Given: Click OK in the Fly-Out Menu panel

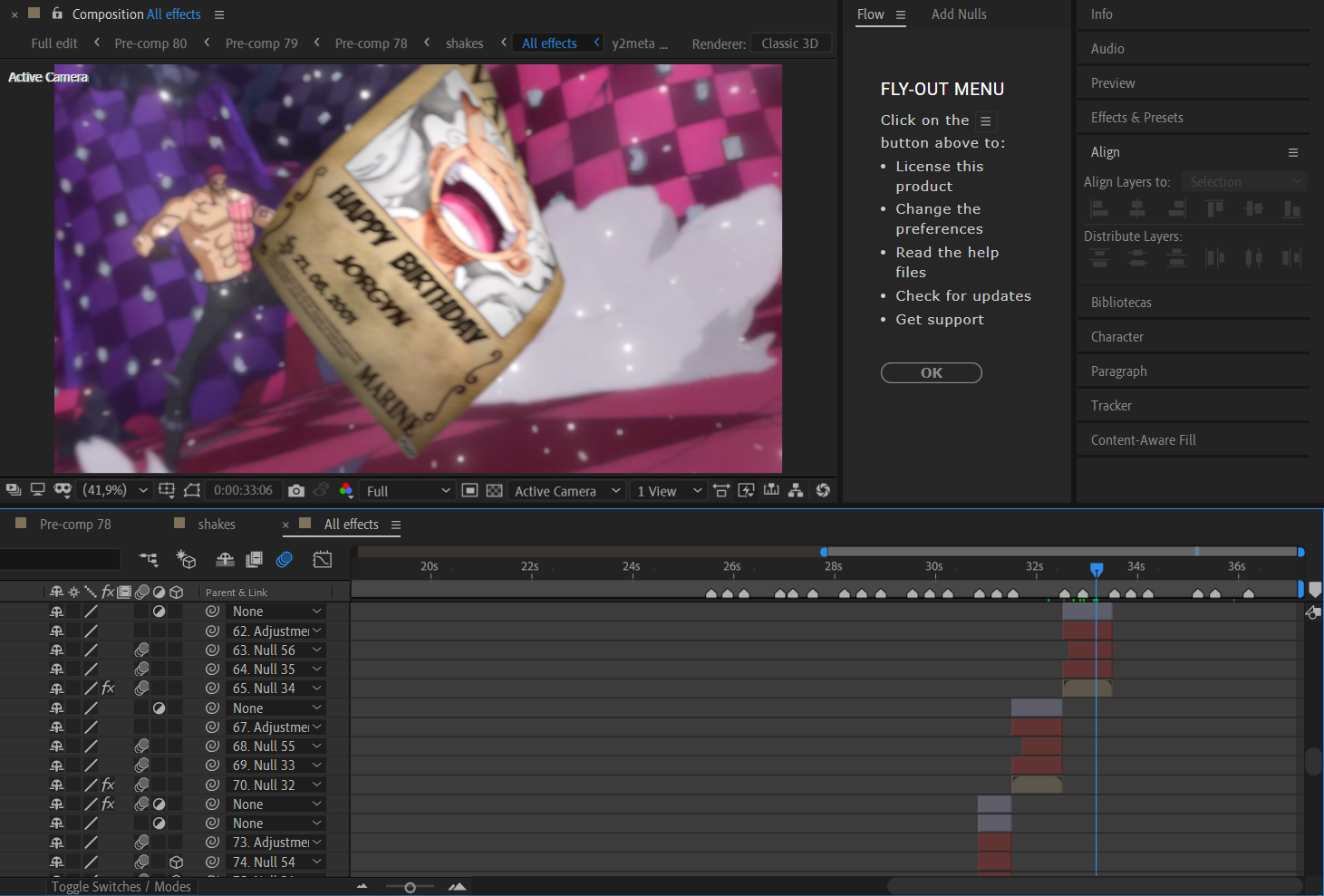Looking at the screenshot, I should 932,372.
